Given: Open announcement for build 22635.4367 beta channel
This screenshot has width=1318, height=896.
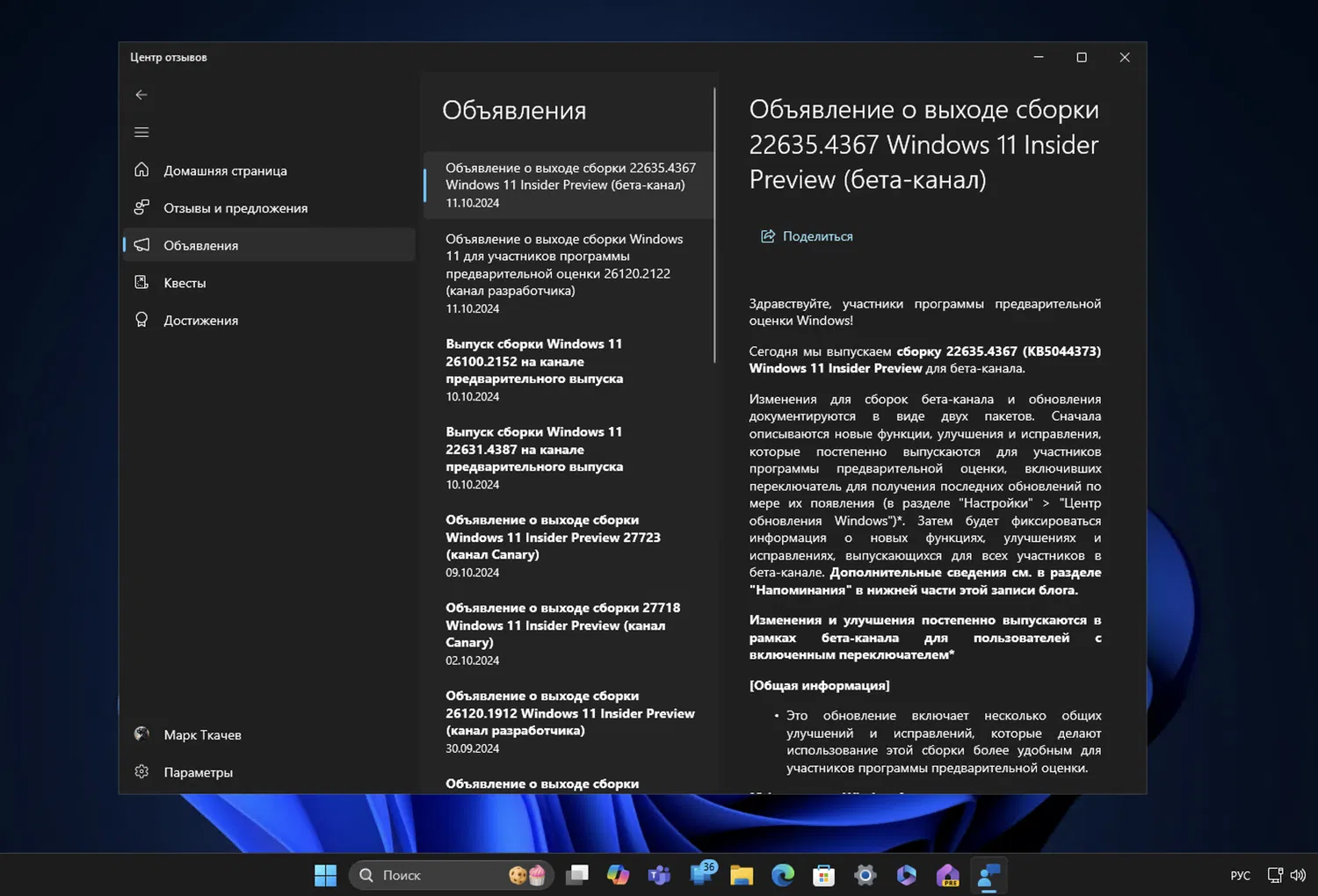Looking at the screenshot, I should pyautogui.click(x=568, y=184).
